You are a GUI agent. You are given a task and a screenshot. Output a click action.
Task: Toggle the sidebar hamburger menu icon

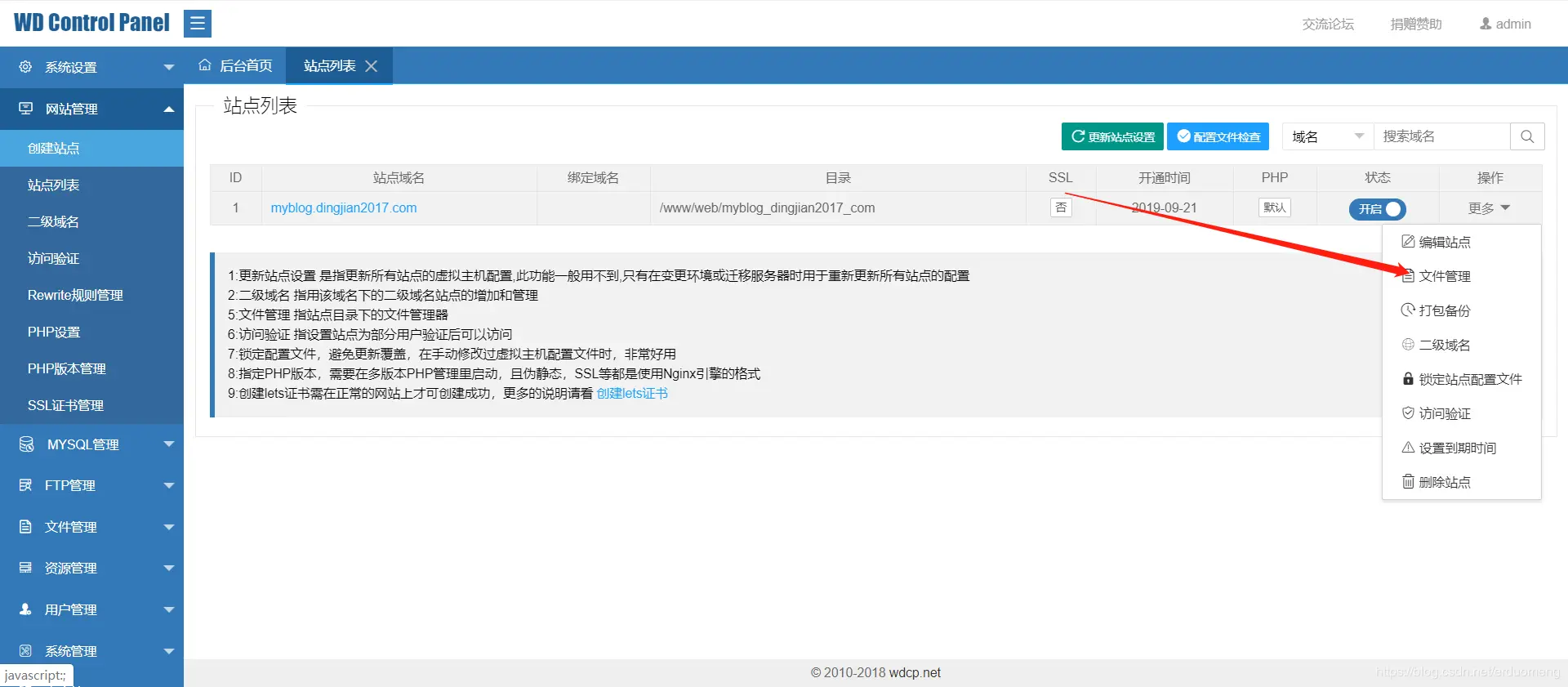pyautogui.click(x=198, y=24)
